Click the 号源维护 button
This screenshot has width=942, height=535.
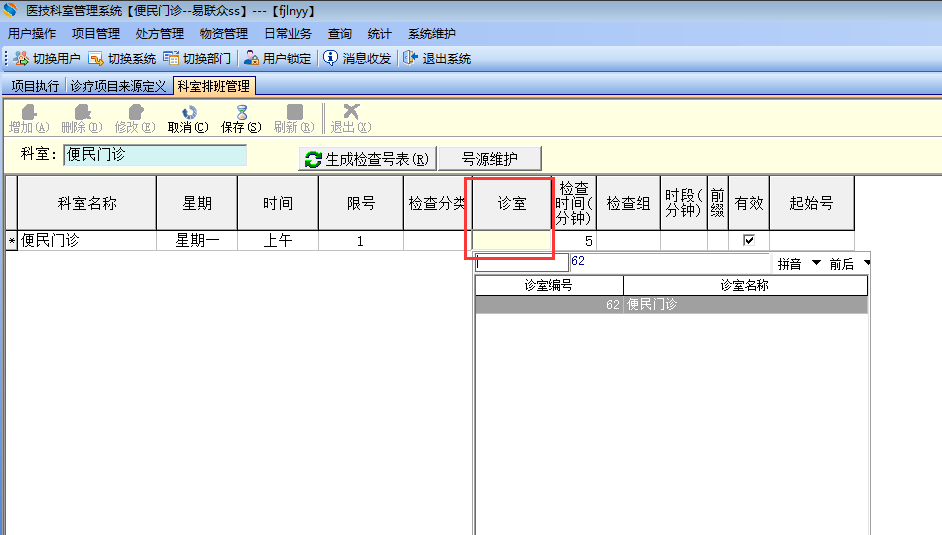click(x=490, y=159)
